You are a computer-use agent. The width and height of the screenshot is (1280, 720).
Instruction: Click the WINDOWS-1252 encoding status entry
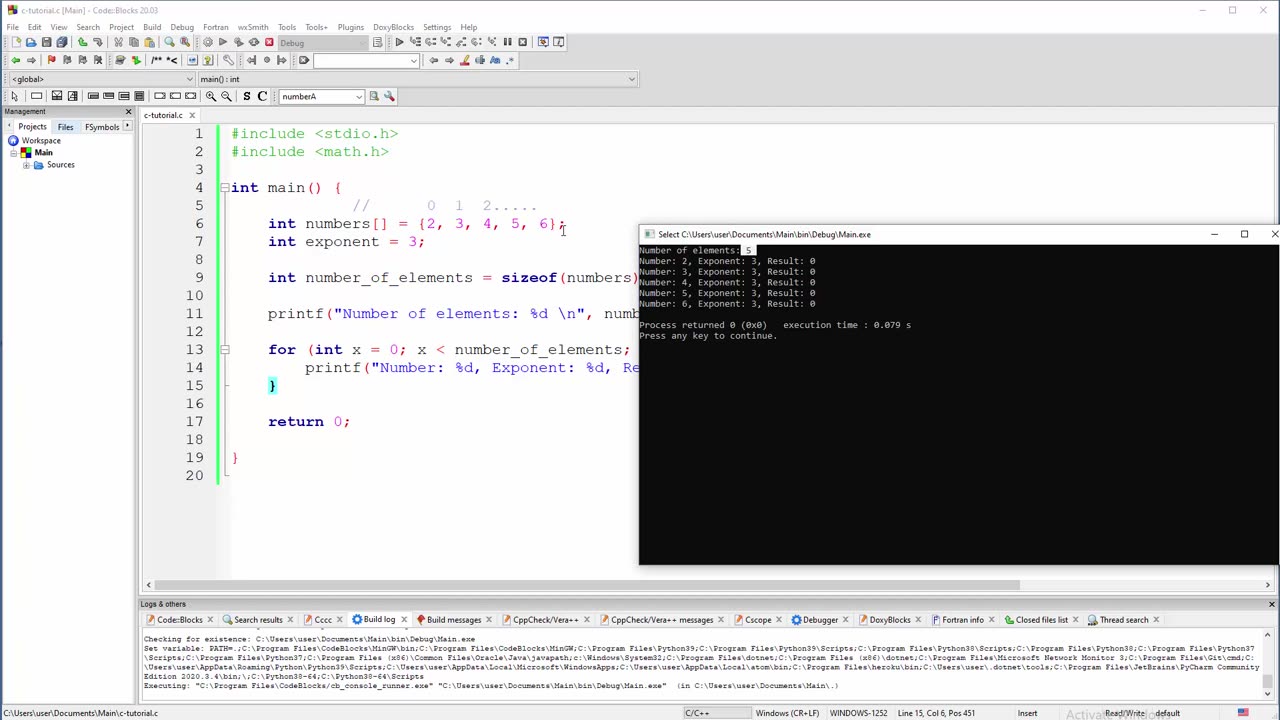[x=859, y=713]
